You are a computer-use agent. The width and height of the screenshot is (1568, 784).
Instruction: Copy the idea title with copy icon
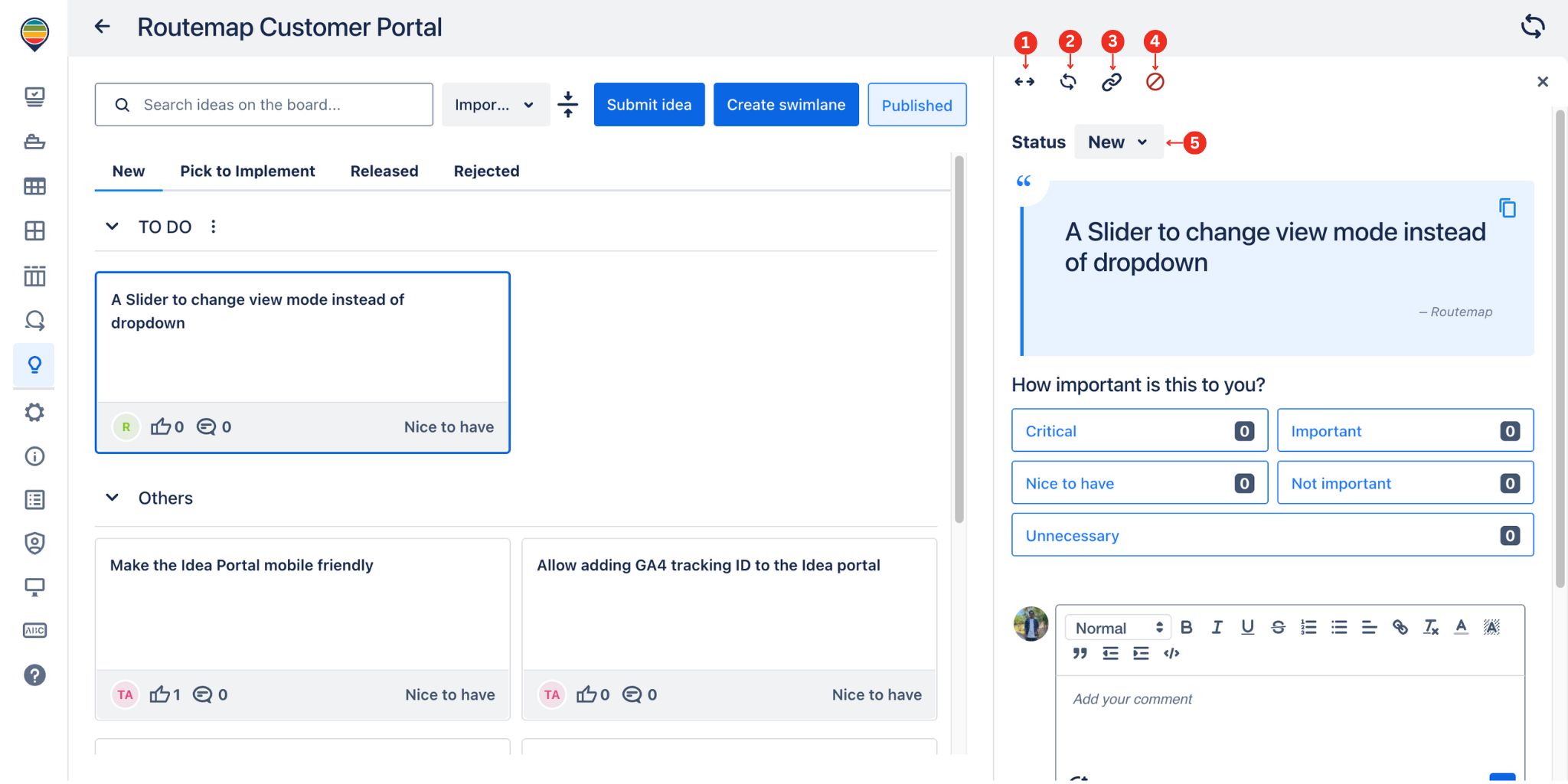1507,208
